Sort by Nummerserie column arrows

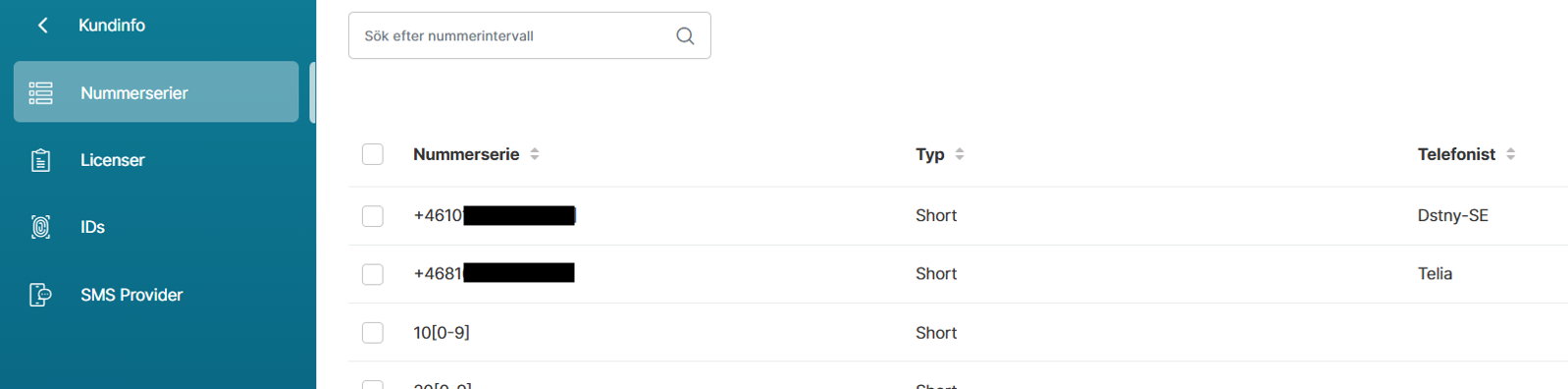tap(535, 154)
